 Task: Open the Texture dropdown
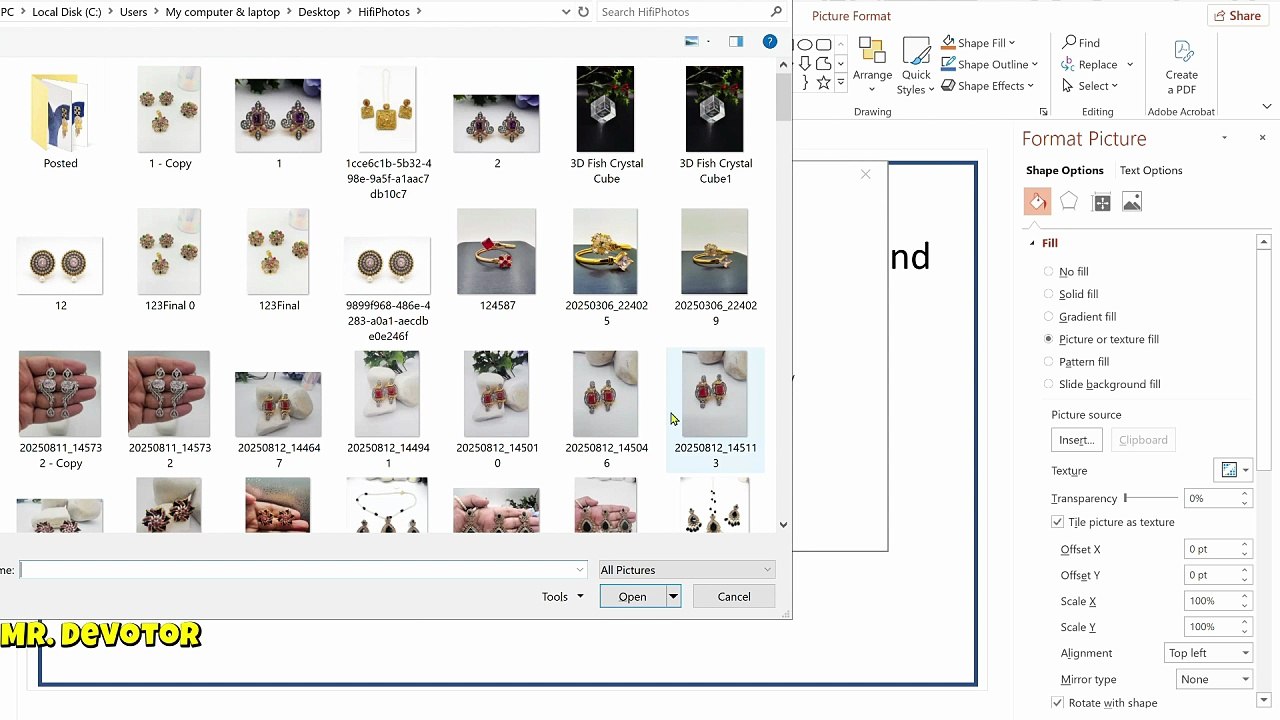[1233, 470]
